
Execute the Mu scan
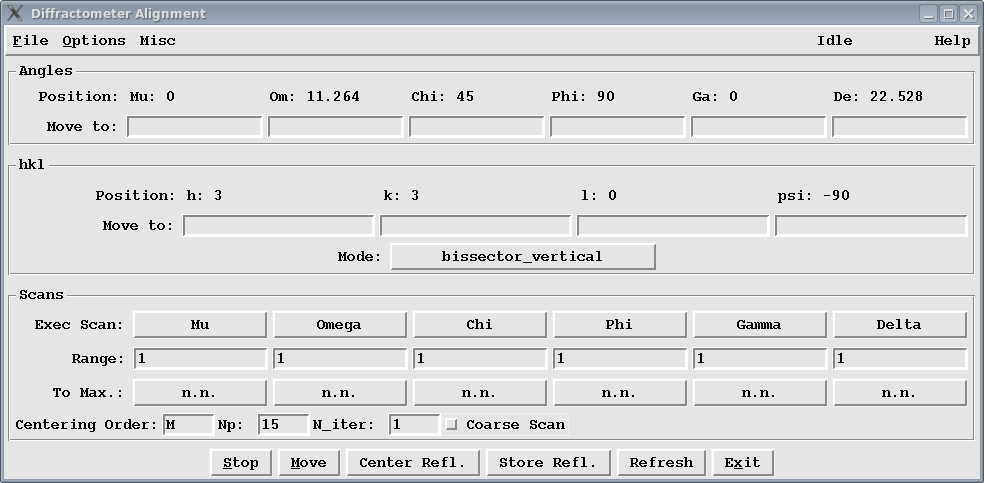(x=200, y=325)
